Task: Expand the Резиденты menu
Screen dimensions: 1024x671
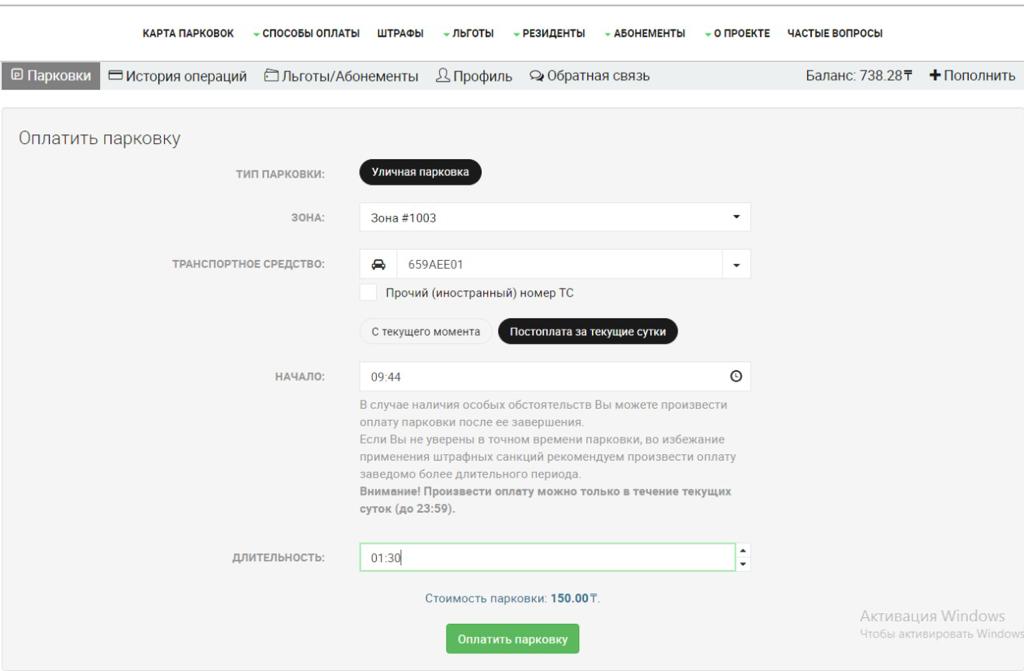Action: 549,33
